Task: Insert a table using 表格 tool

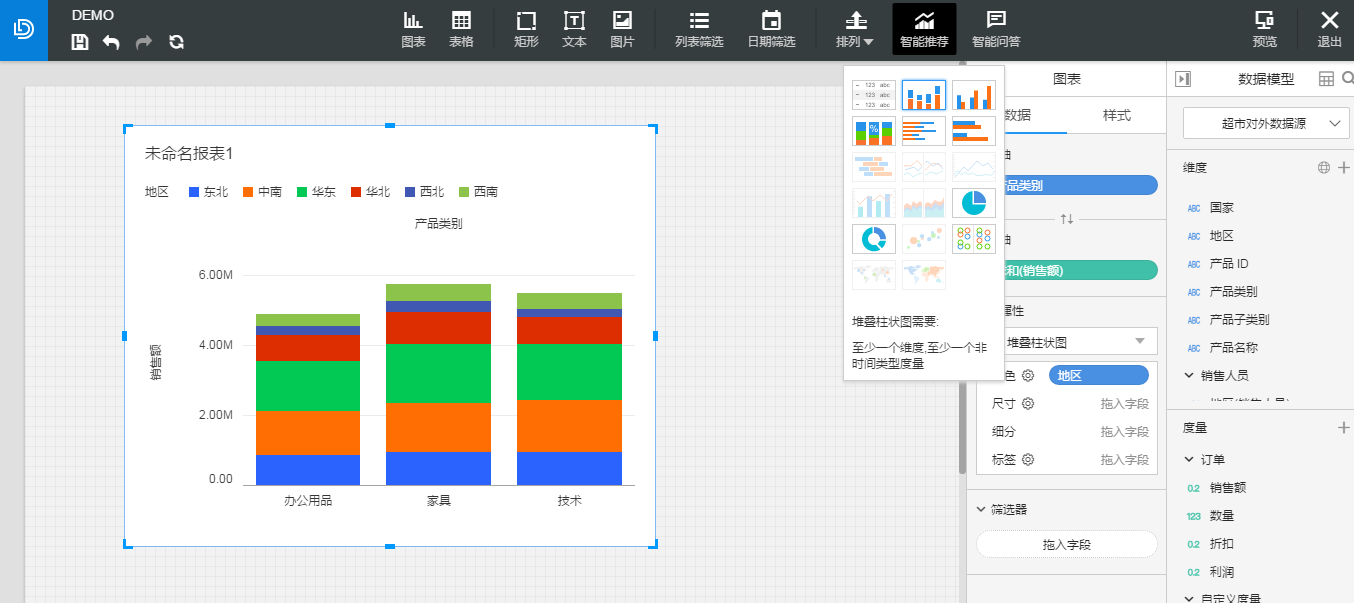Action: point(461,30)
